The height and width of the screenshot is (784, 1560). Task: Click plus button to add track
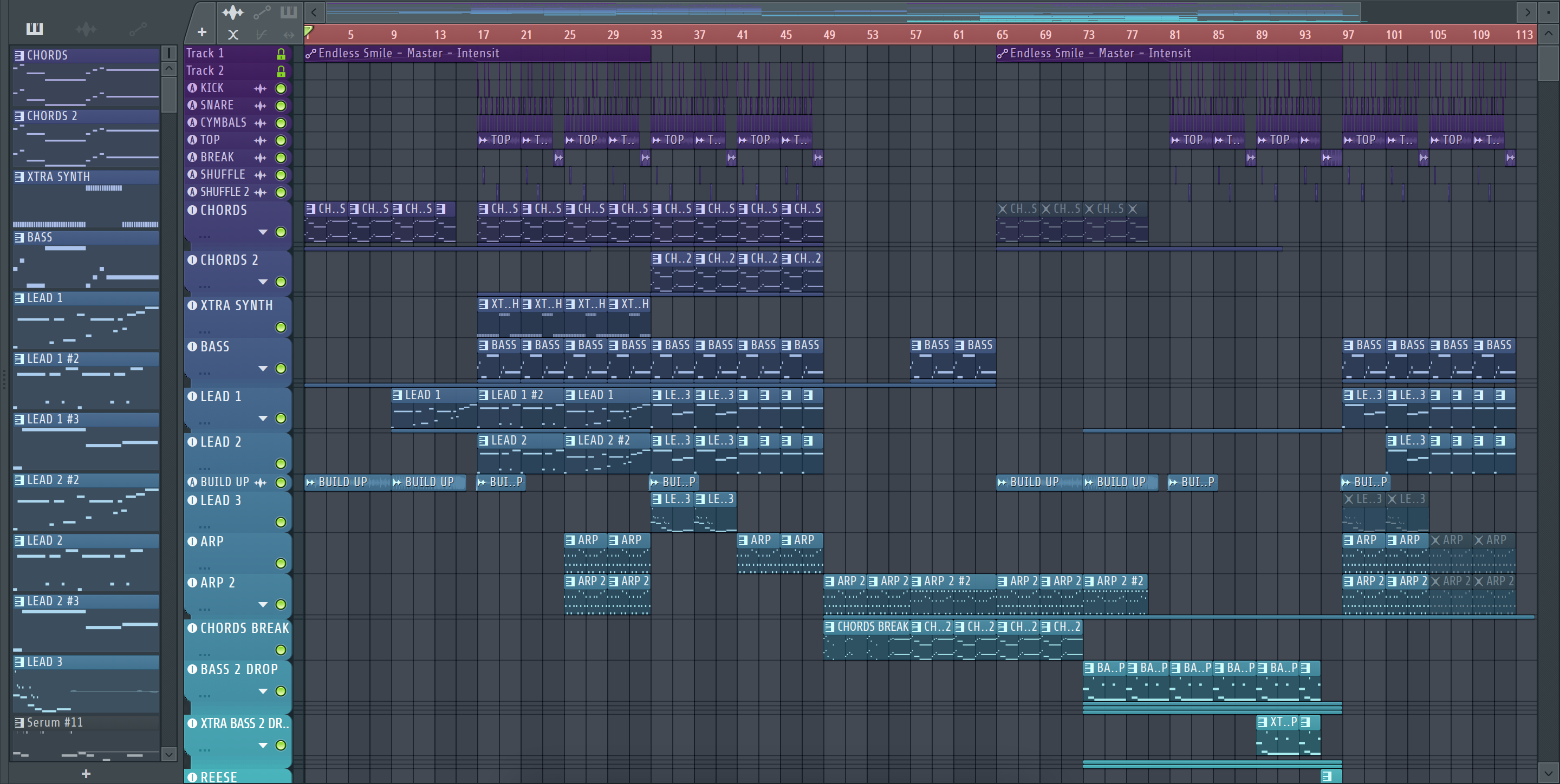[x=202, y=31]
